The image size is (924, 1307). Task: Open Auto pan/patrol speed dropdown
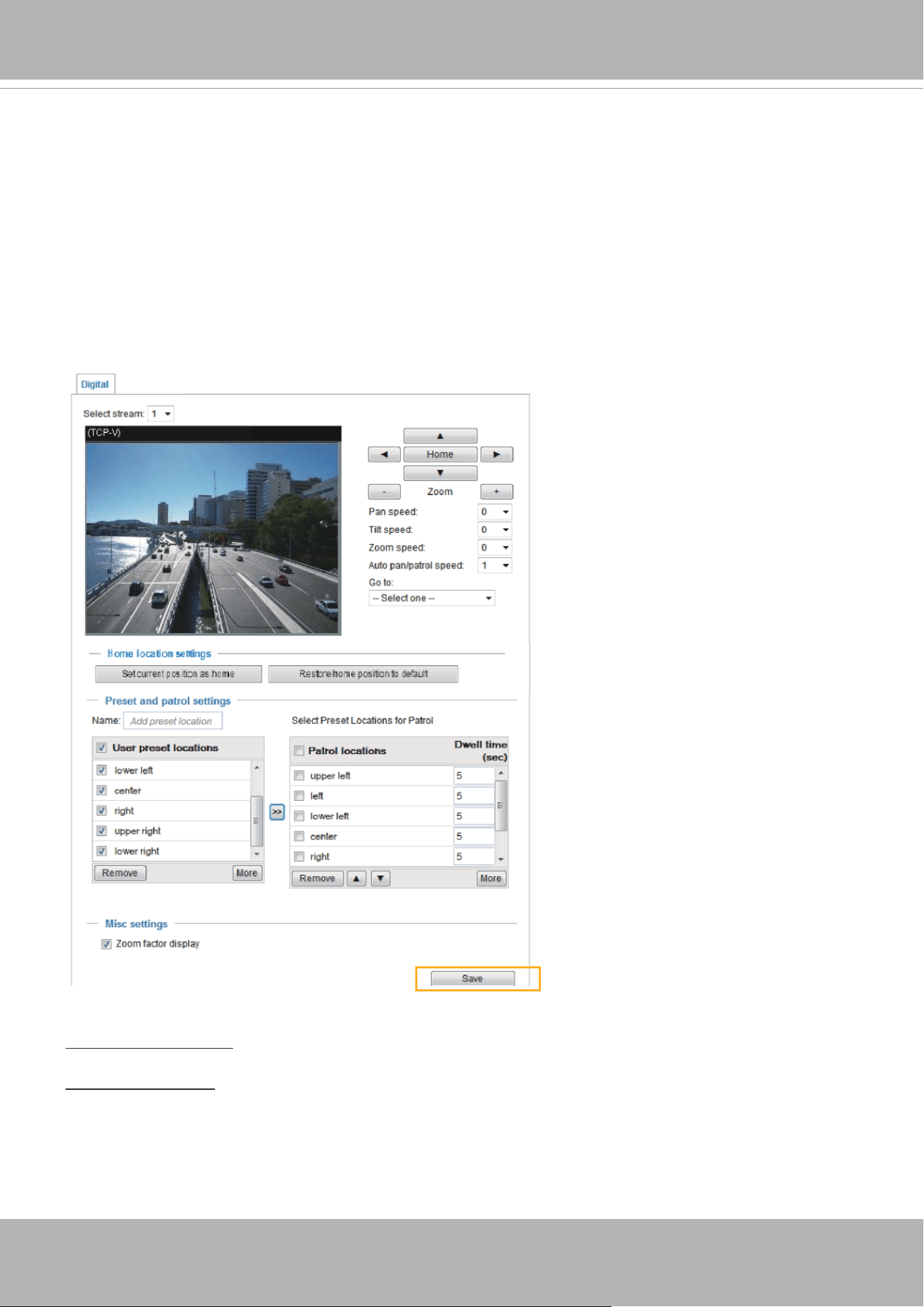tap(495, 566)
